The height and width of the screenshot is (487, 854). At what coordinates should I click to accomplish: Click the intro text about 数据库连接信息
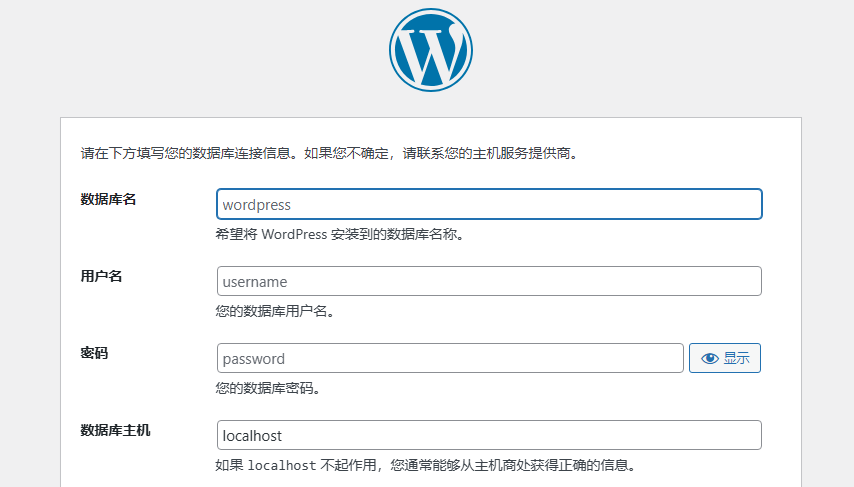pos(330,154)
